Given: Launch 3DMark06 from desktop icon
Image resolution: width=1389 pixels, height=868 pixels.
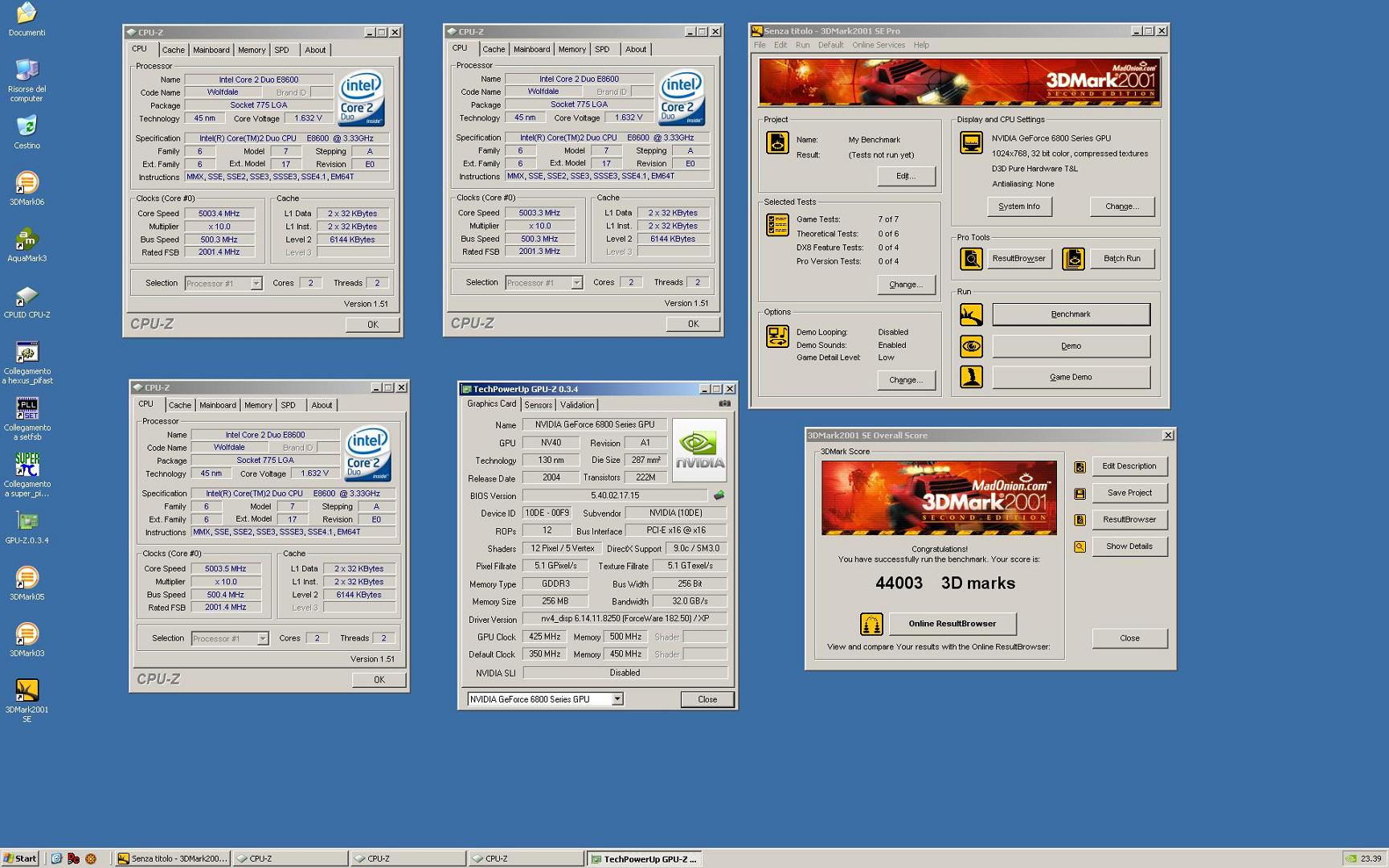Looking at the screenshot, I should click(x=27, y=182).
